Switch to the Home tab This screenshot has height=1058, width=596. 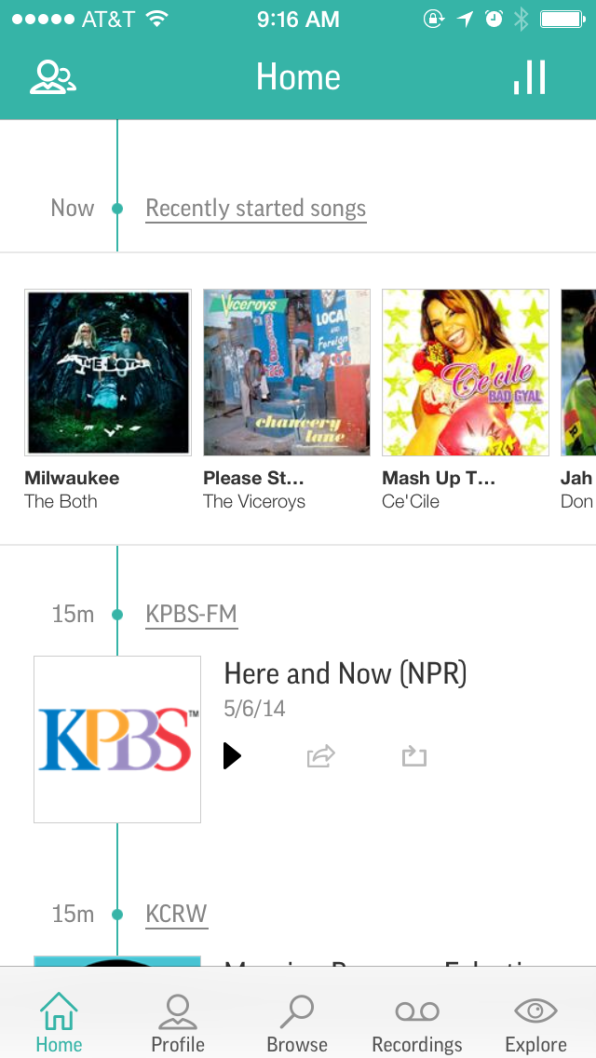59,1022
